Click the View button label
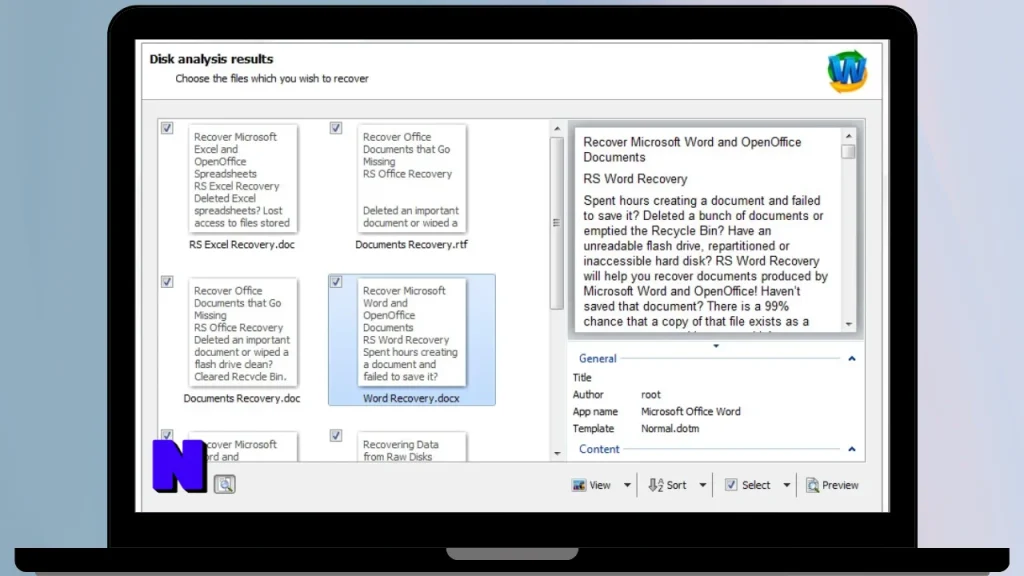 (600, 485)
